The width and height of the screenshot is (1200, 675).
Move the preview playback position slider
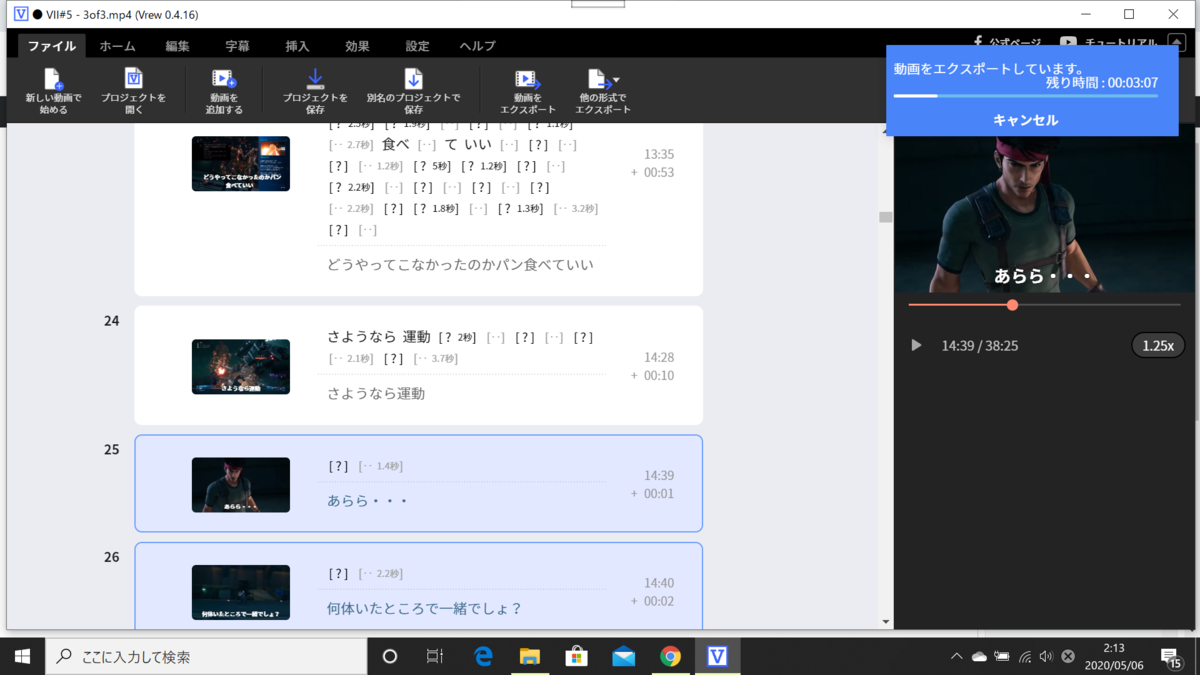click(x=1012, y=304)
